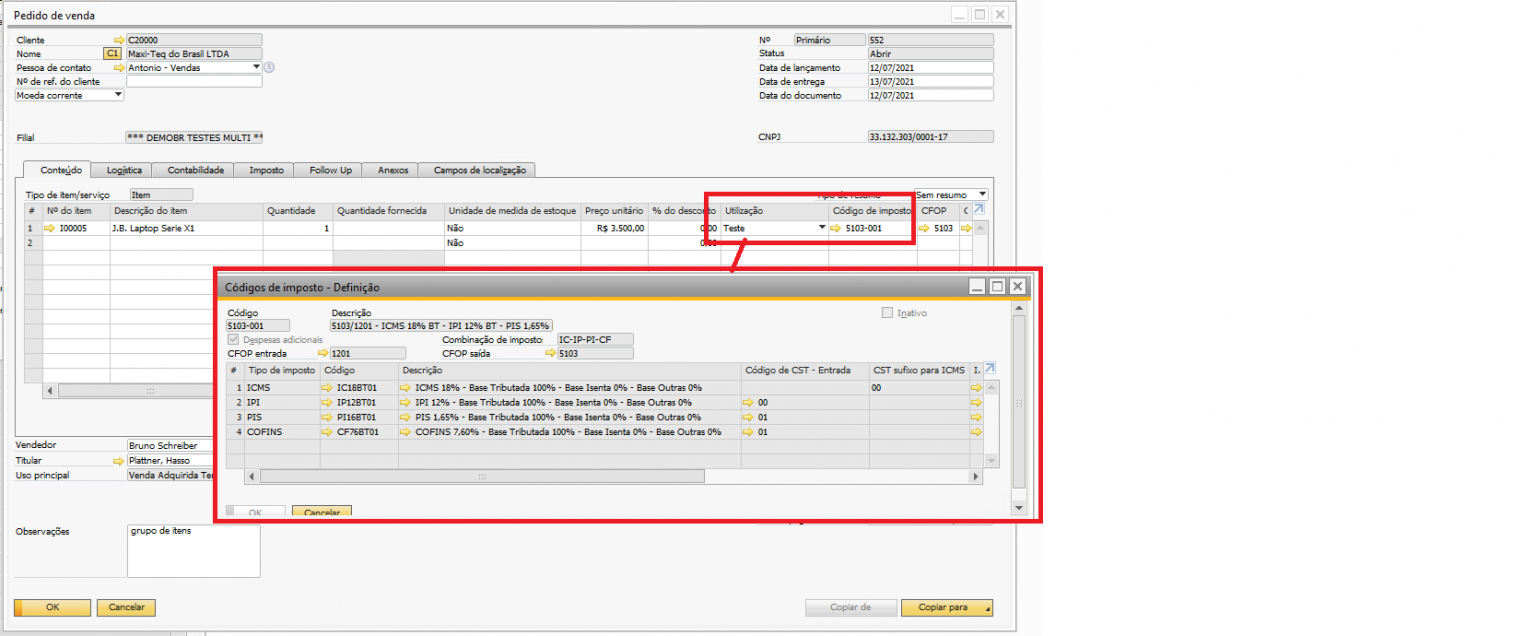Click the Observações text field
The height and width of the screenshot is (636, 1536).
point(193,551)
